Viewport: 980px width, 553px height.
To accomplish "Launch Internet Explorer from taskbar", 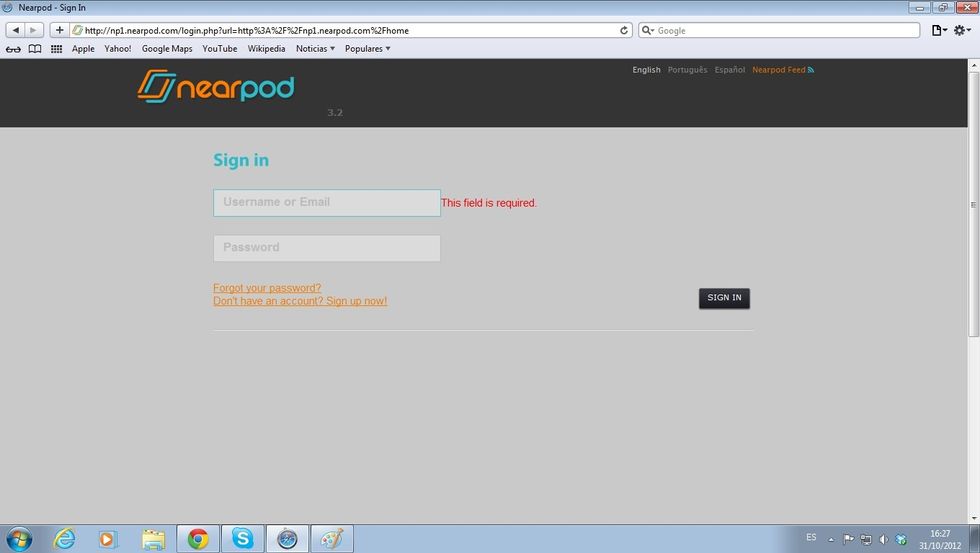I will point(64,539).
